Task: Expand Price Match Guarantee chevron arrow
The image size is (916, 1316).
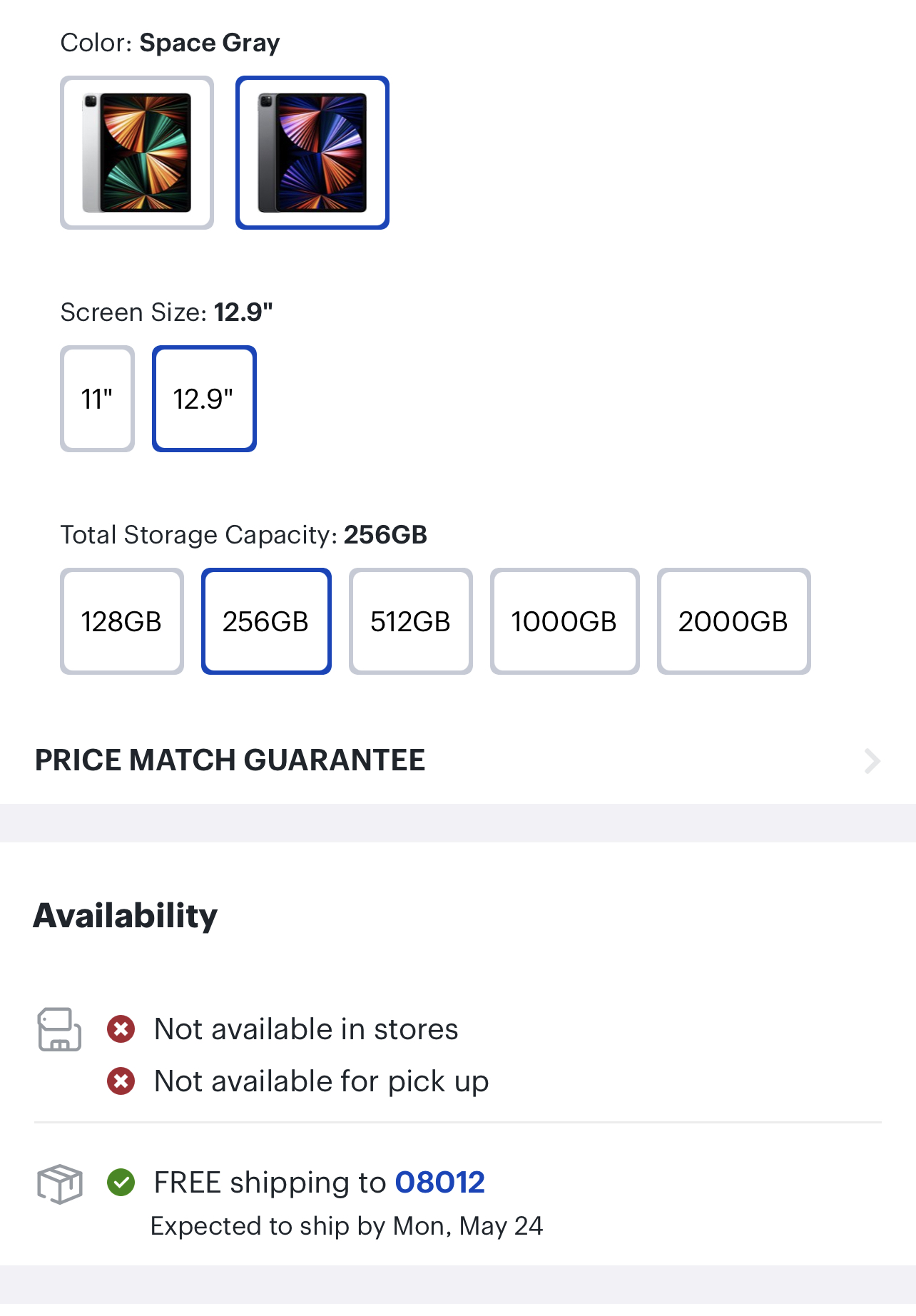Action: point(872,761)
